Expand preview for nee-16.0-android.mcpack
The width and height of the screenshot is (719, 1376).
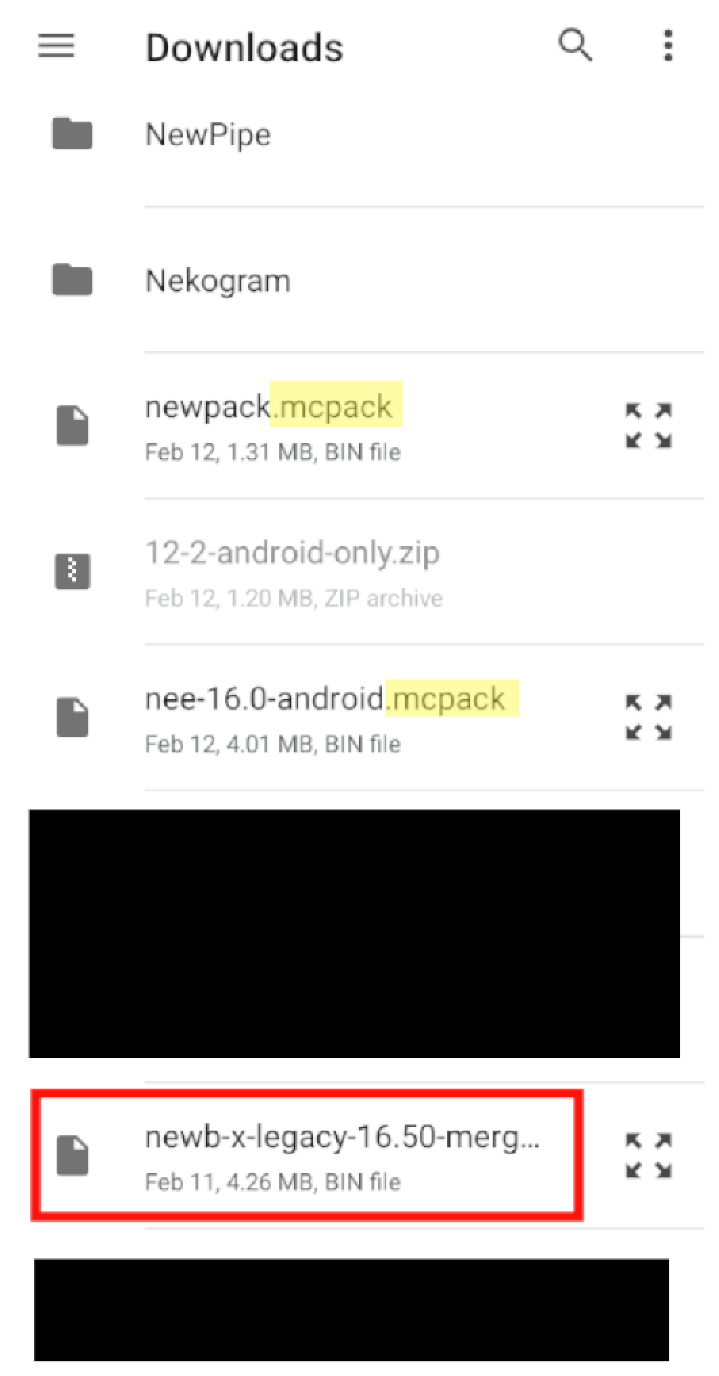[x=648, y=718]
